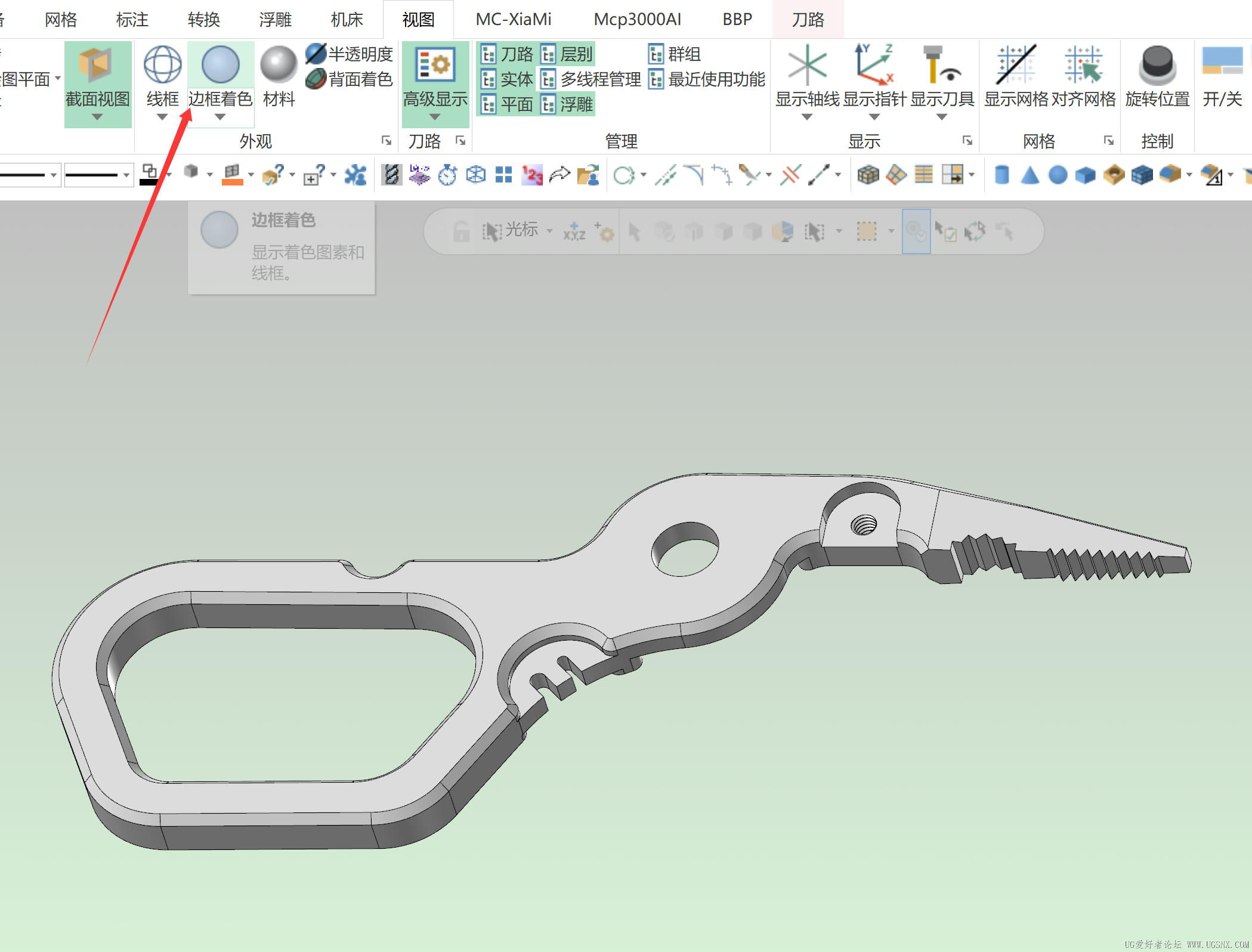Viewport: 1252px width, 952px height.
Task: Switch to the 转换 ribbon tab
Action: point(203,20)
